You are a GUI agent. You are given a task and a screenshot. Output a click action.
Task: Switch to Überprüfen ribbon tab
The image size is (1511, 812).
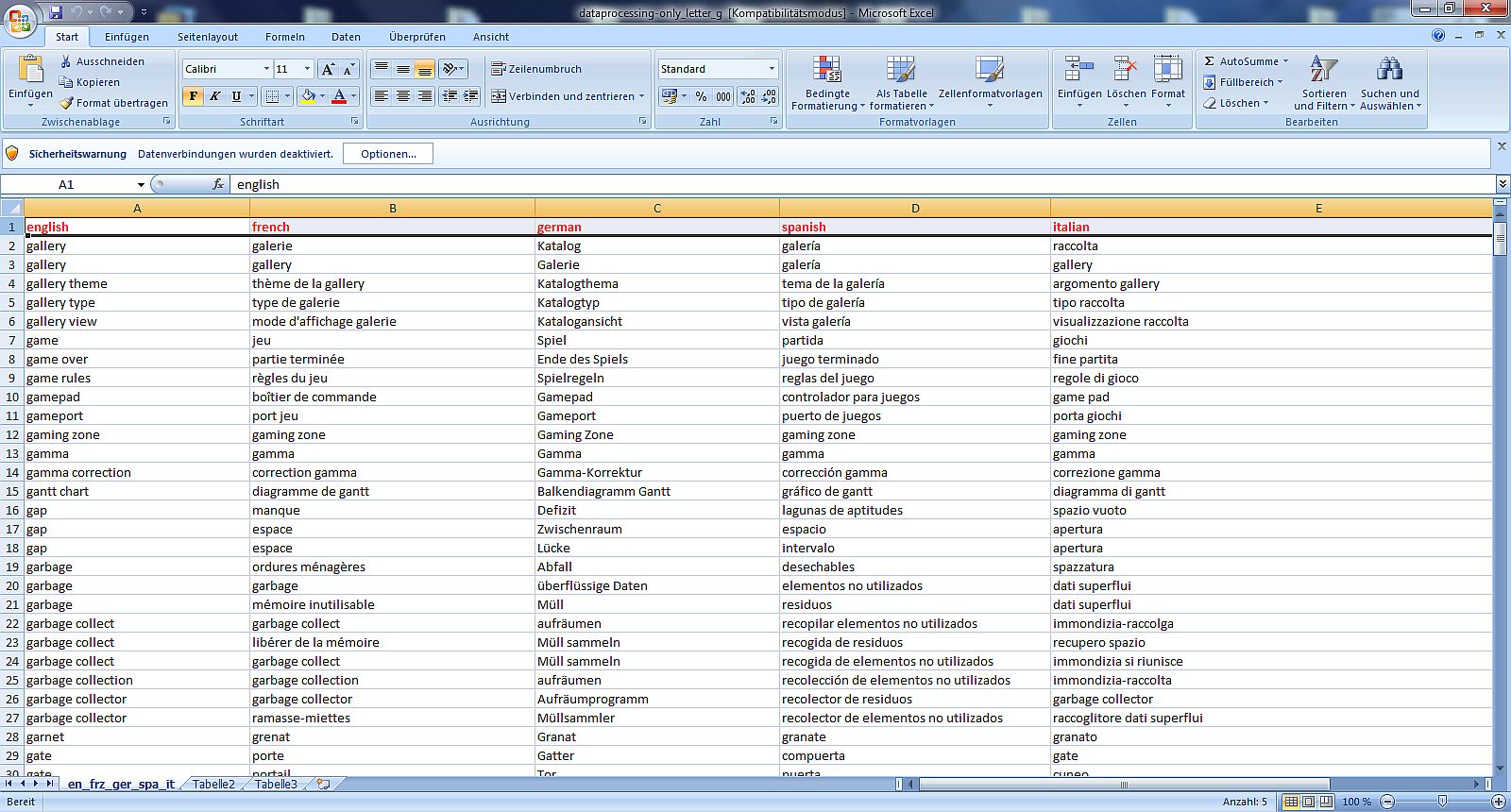click(417, 37)
